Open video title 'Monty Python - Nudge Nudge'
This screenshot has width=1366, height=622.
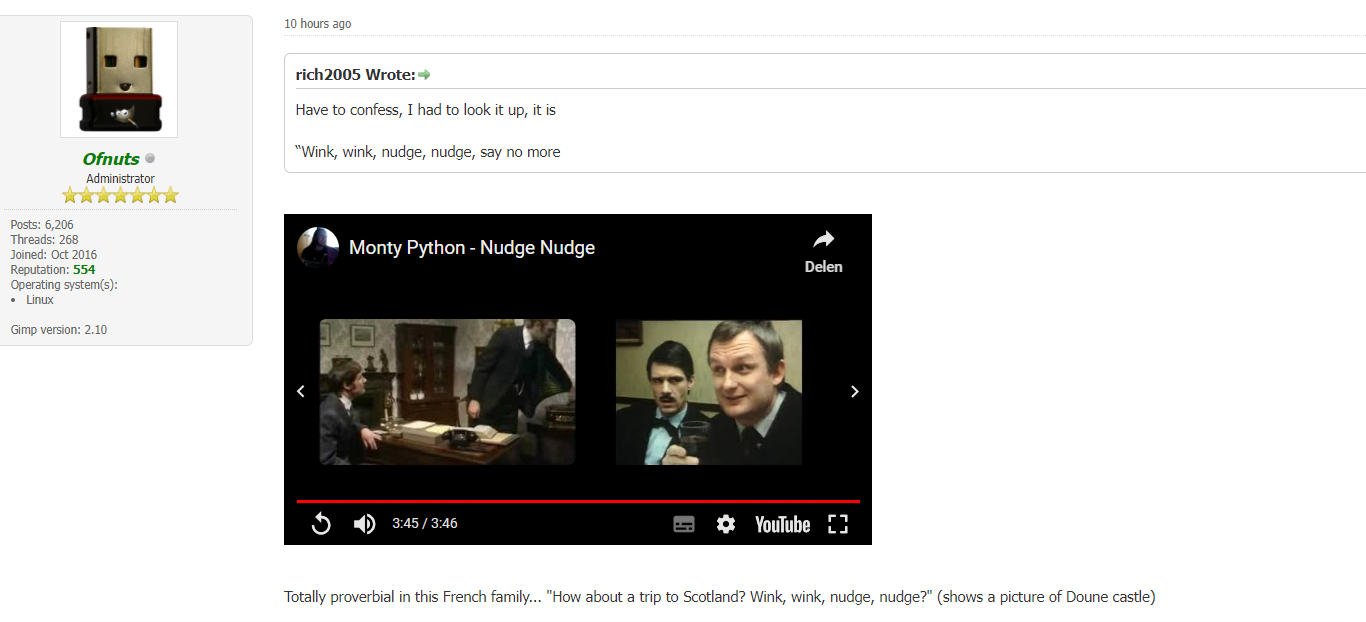471,247
